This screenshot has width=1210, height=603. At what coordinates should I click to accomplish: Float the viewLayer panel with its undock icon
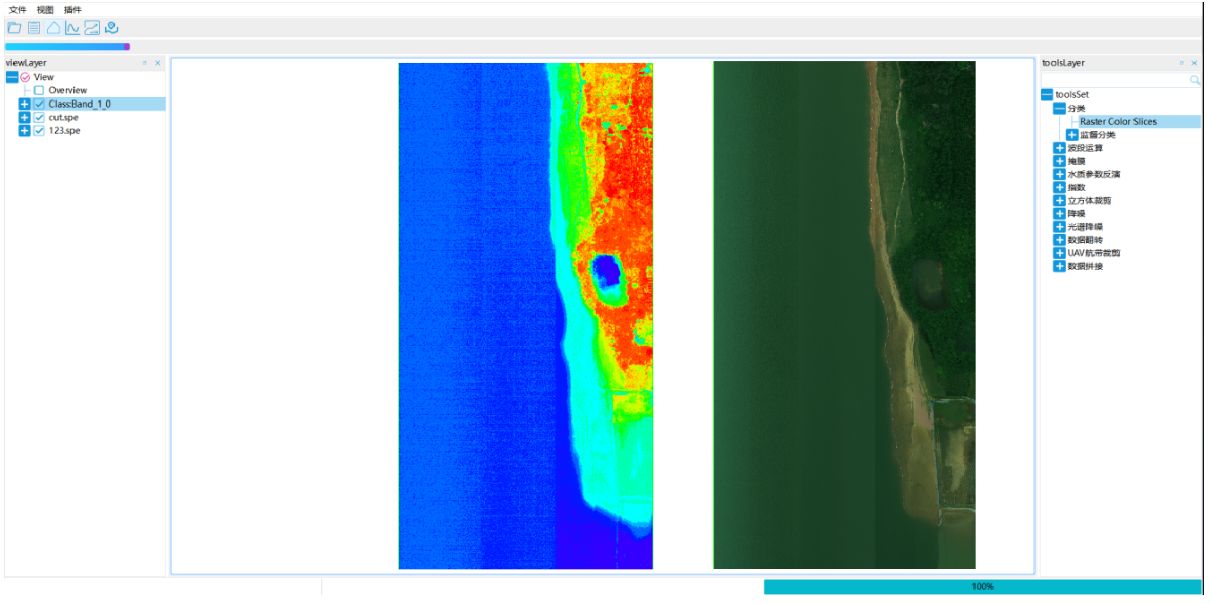[145, 63]
